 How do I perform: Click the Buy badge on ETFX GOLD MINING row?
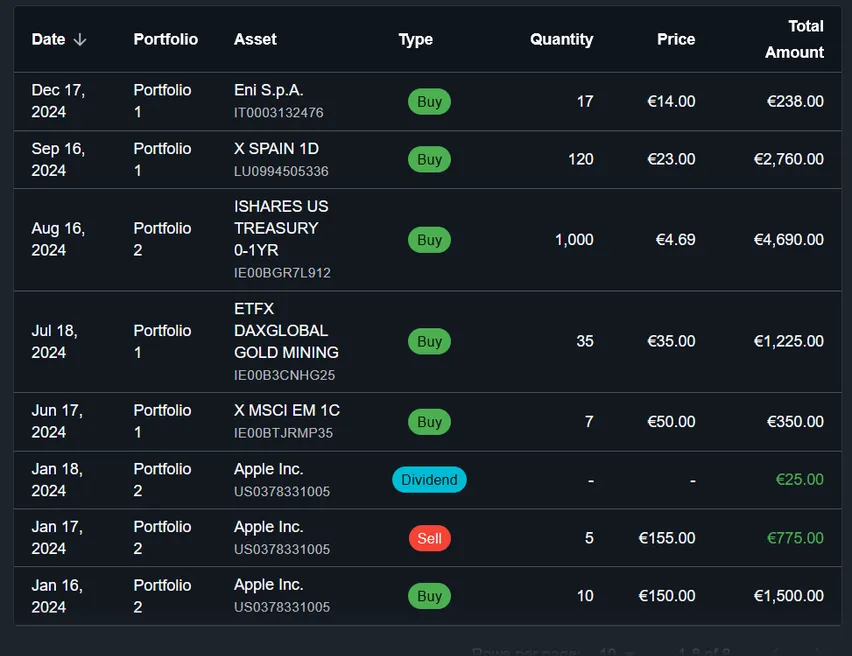click(x=429, y=341)
